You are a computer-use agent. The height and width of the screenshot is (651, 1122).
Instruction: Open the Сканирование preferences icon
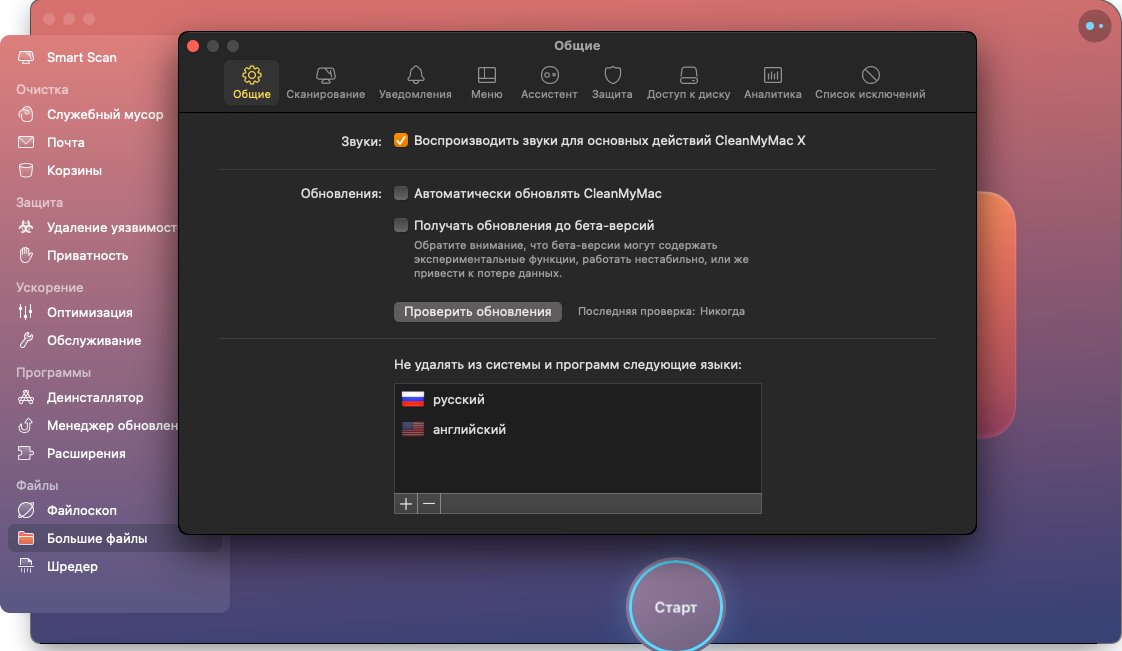(325, 76)
